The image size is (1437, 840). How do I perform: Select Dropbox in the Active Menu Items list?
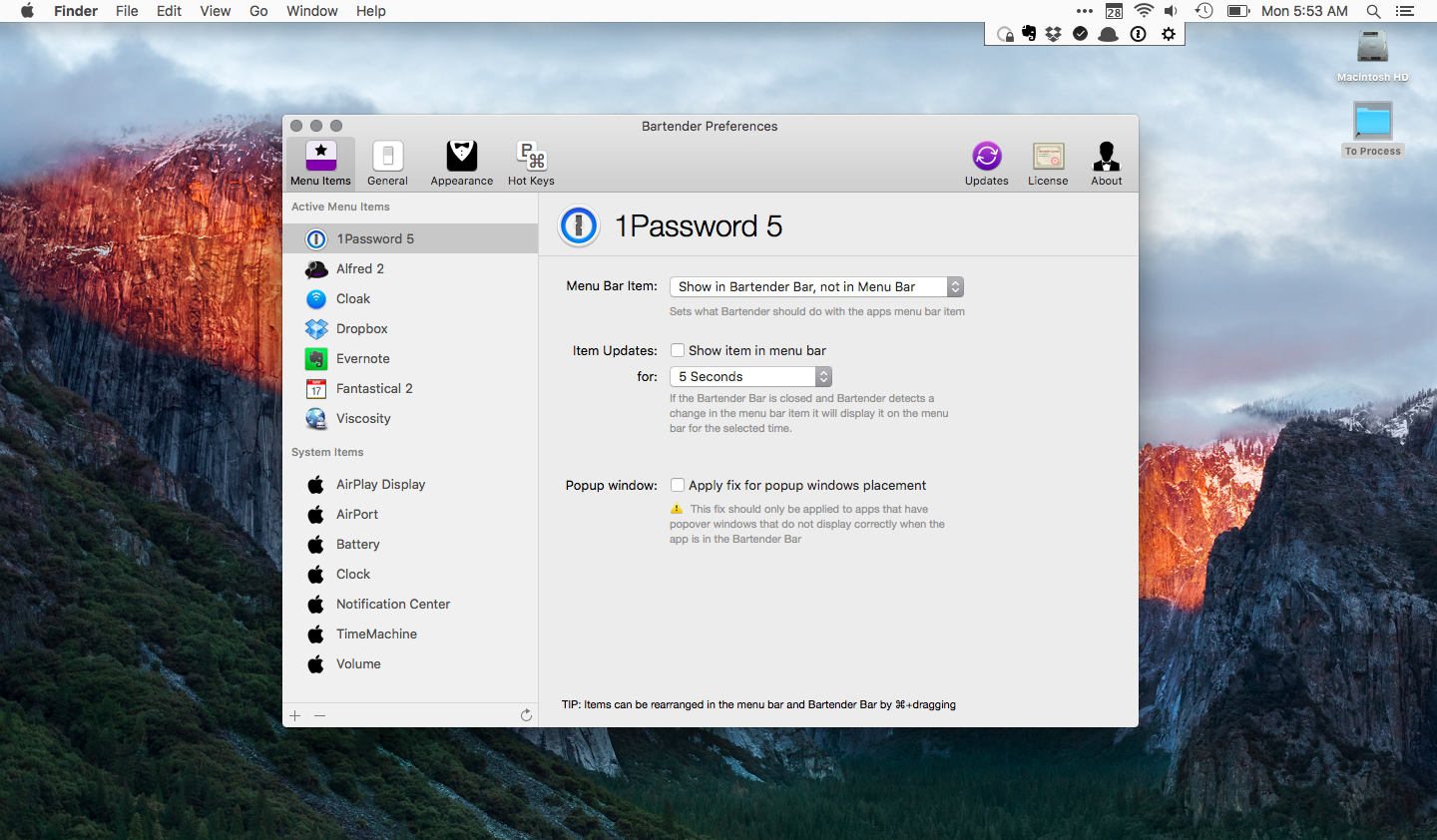click(x=410, y=328)
